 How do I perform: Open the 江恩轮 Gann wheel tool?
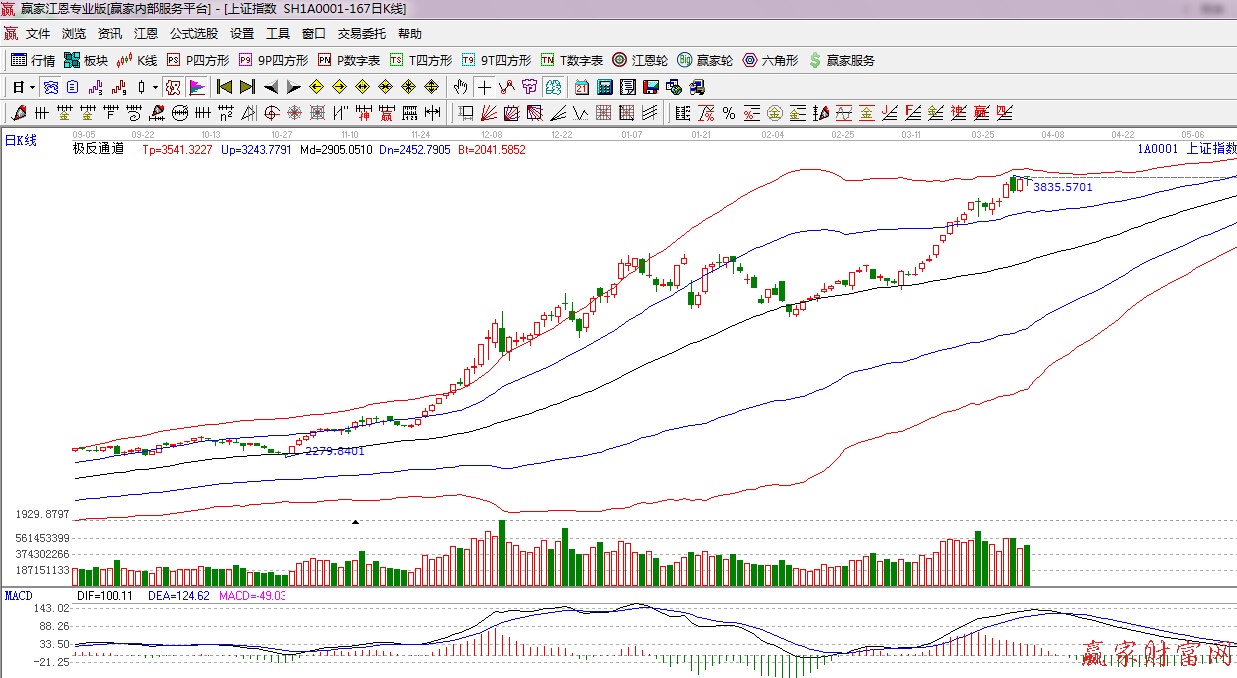click(x=640, y=60)
